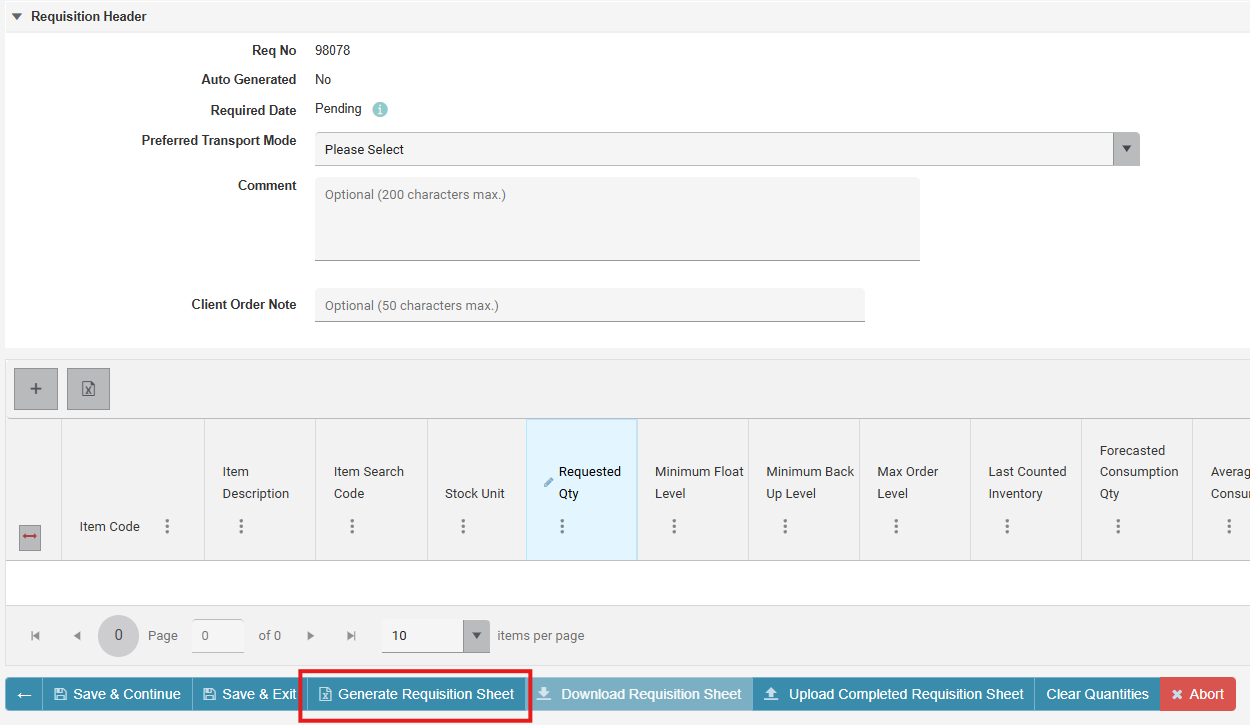Click Generate Requisition Sheet button
1250x725 pixels.
point(416,694)
